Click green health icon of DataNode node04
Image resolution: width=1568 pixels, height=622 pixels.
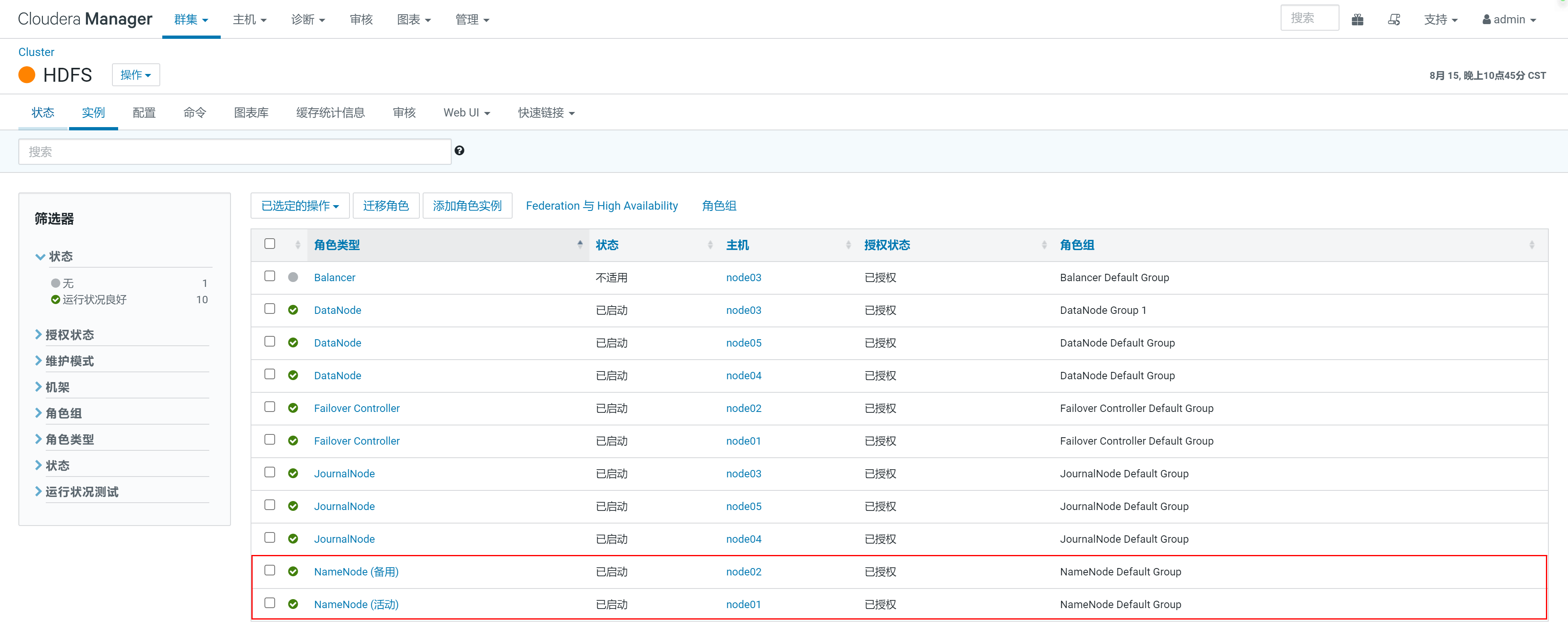[293, 376]
